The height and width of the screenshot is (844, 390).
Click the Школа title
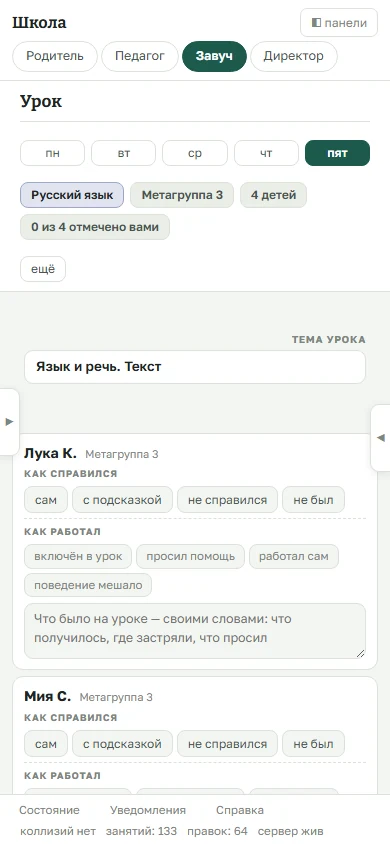tap(39, 23)
